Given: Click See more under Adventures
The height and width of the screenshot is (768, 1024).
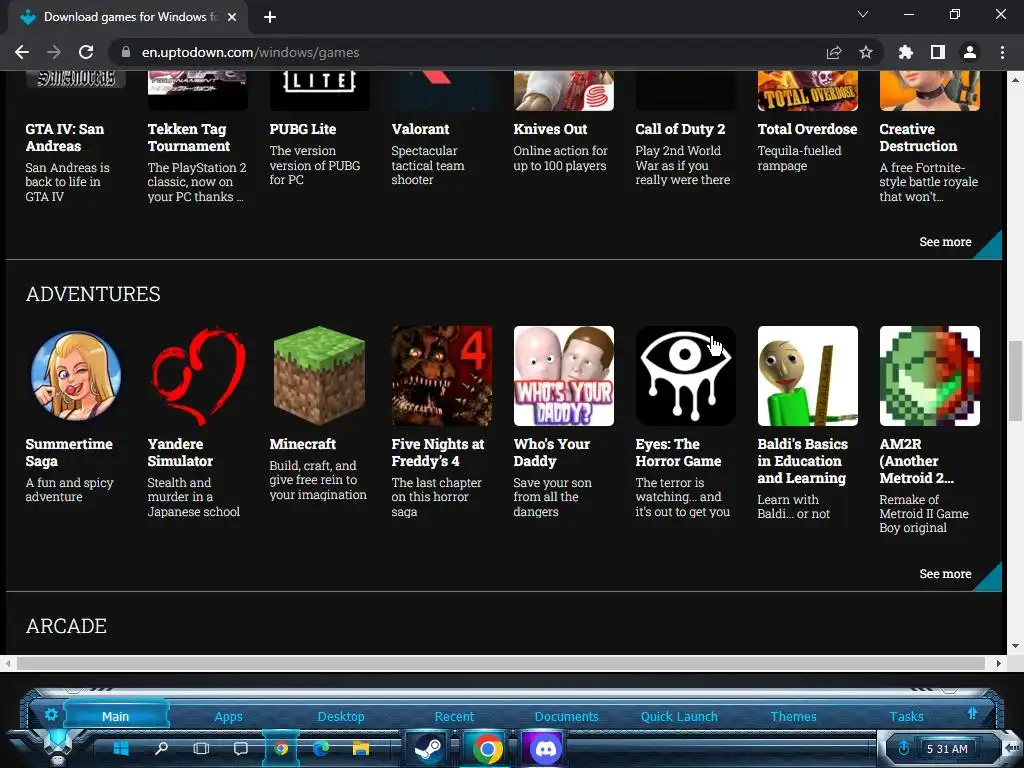Looking at the screenshot, I should point(945,574).
